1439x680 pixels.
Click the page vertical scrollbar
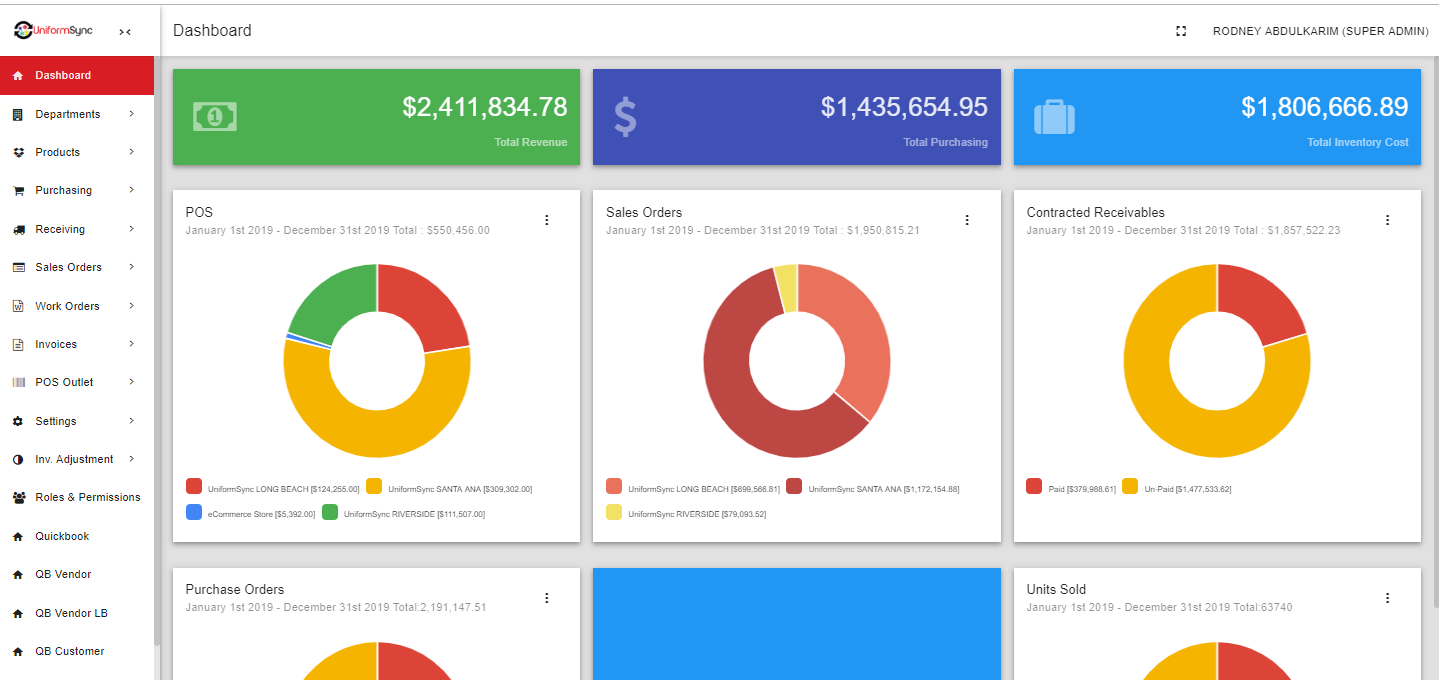coord(1434,330)
